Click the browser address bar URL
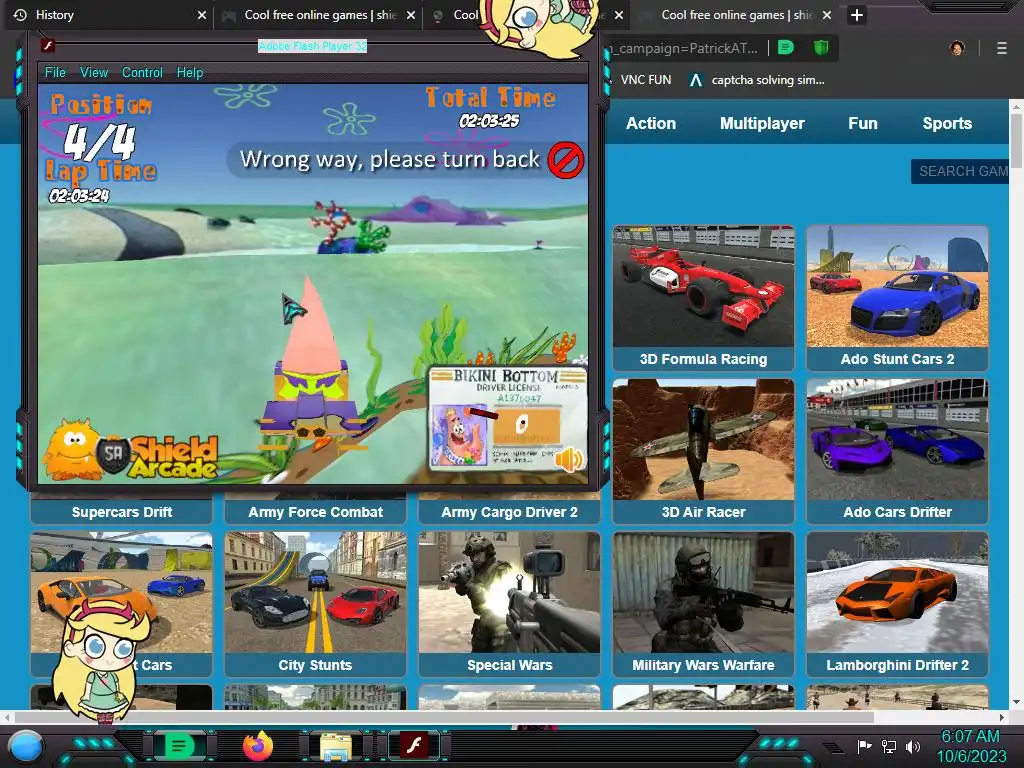The height and width of the screenshot is (768, 1024). [x=684, y=48]
